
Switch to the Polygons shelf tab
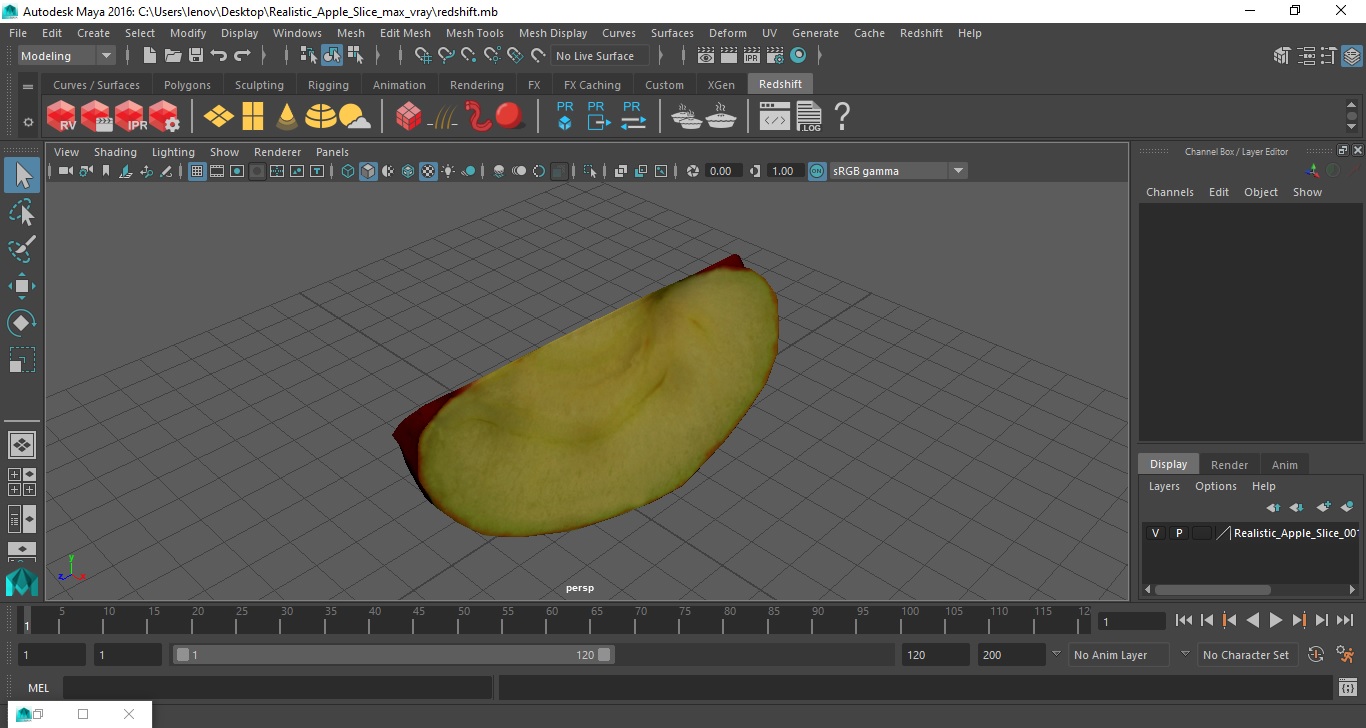187,85
